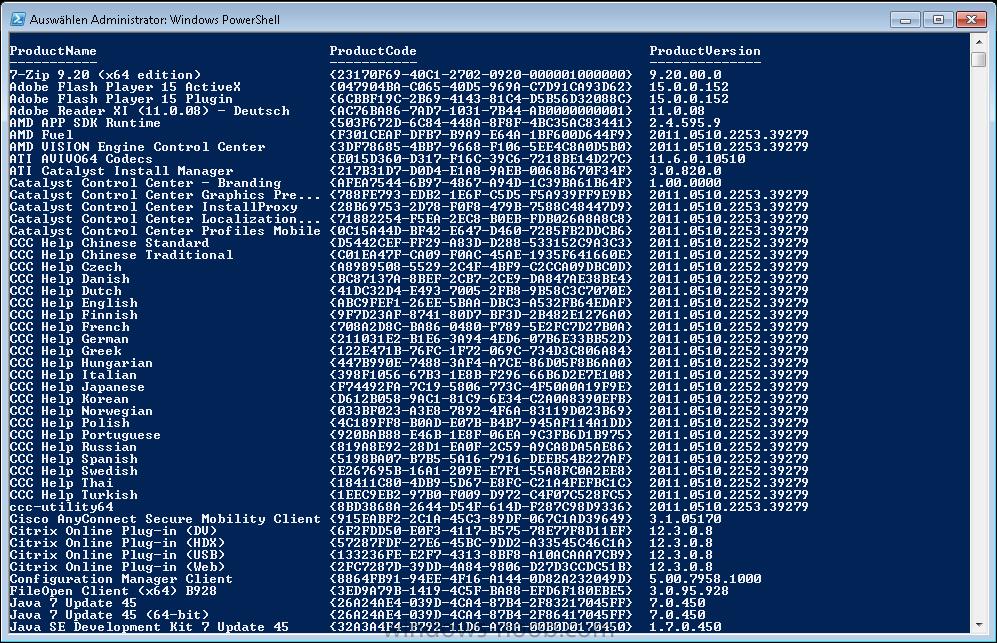Select 'Cisco AnyConnect Secure Mobility Client' name
997x643 pixels.
tap(165, 519)
